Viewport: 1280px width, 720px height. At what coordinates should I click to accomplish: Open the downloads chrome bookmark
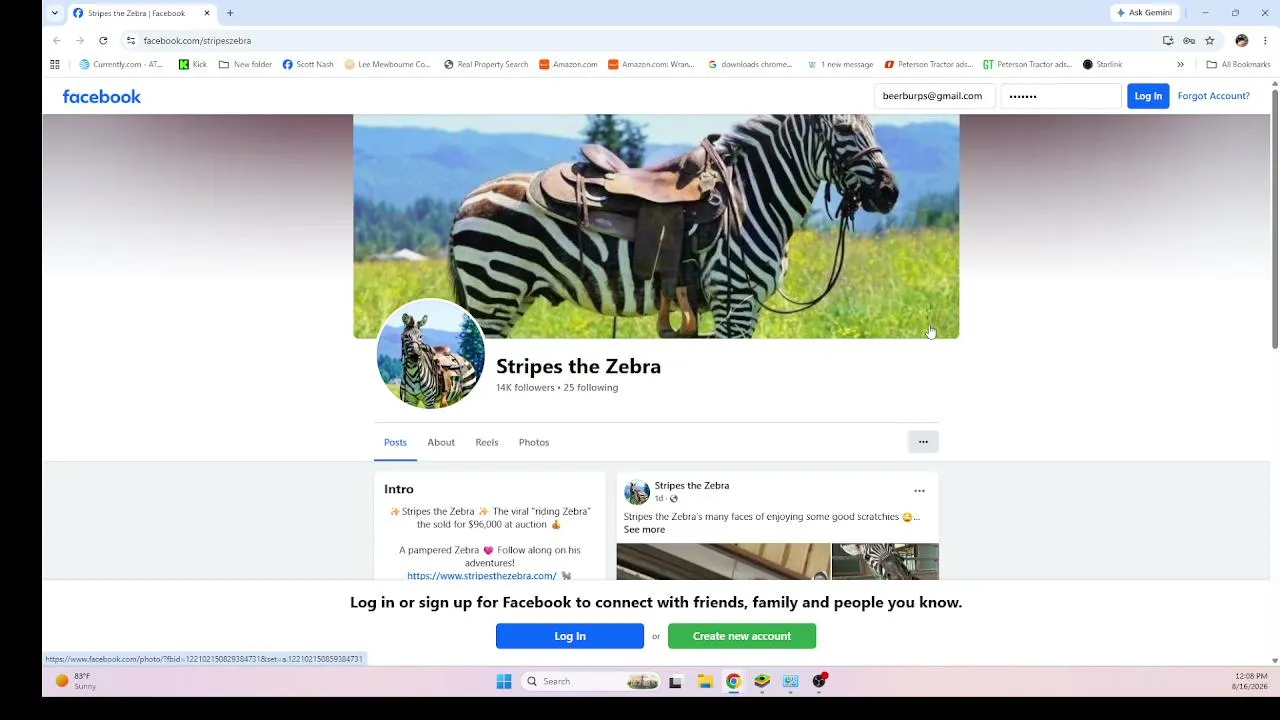[750, 64]
